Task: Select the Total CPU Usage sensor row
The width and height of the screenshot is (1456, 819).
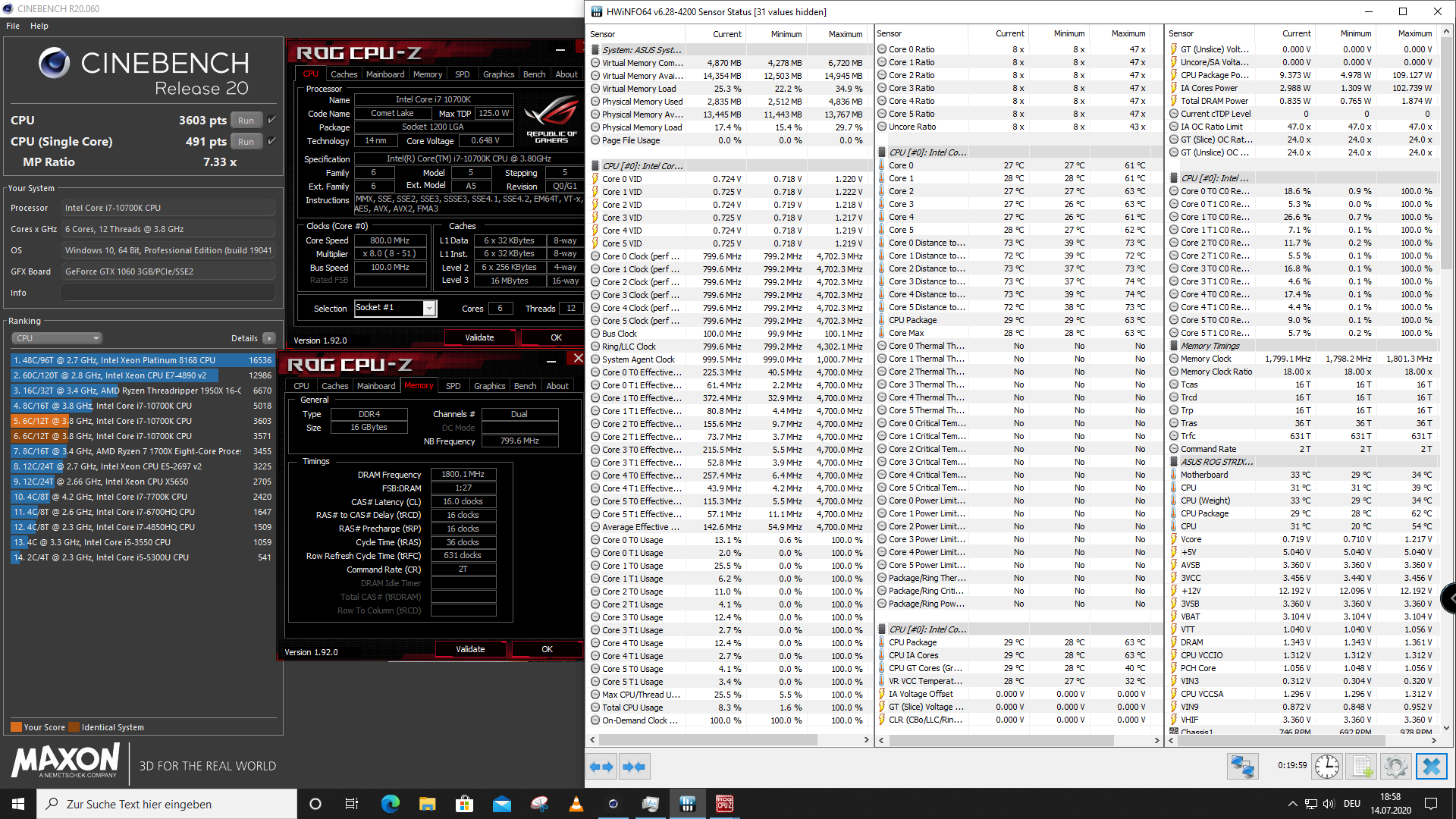Action: coord(728,708)
